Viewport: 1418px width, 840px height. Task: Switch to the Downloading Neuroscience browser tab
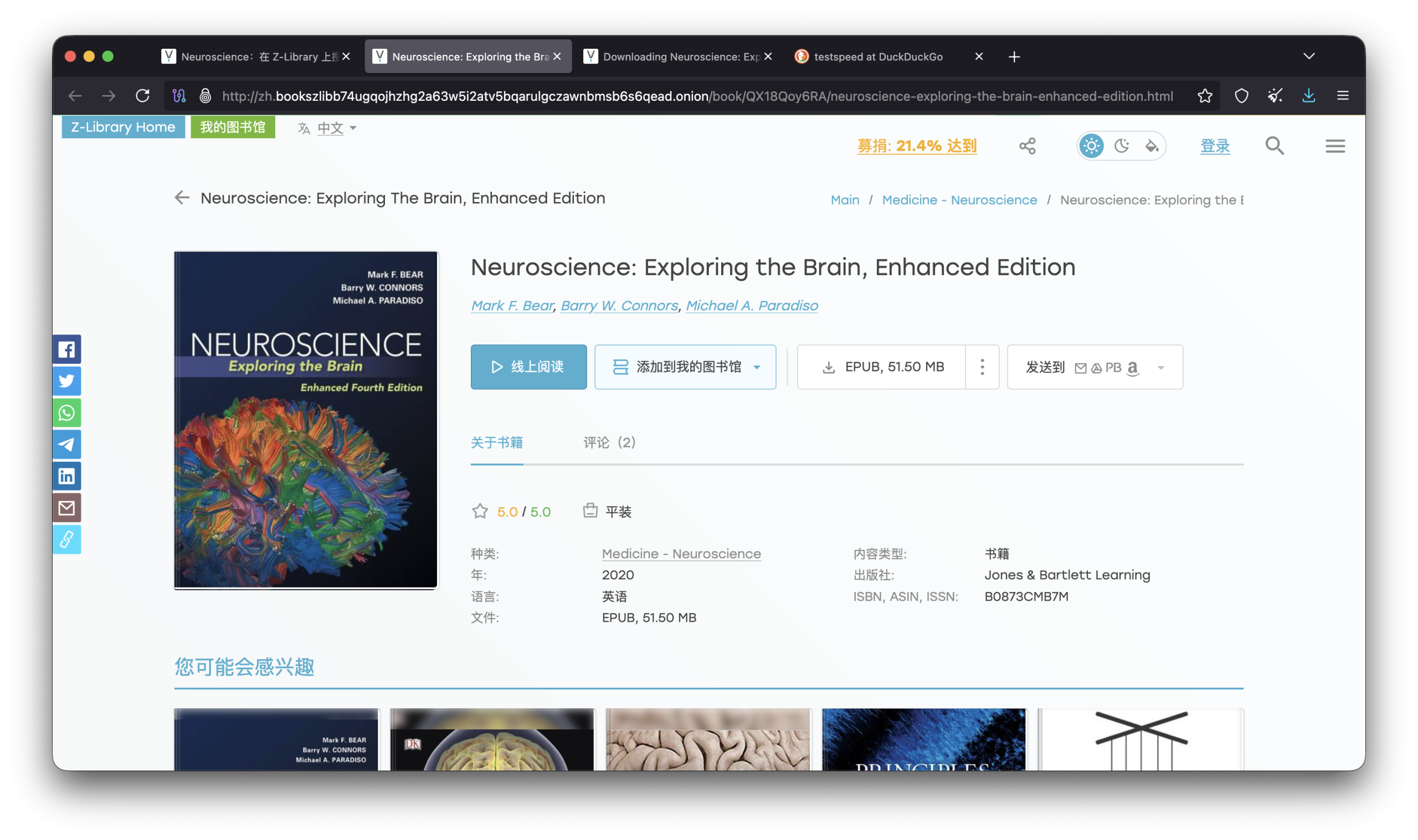pyautogui.click(x=679, y=56)
